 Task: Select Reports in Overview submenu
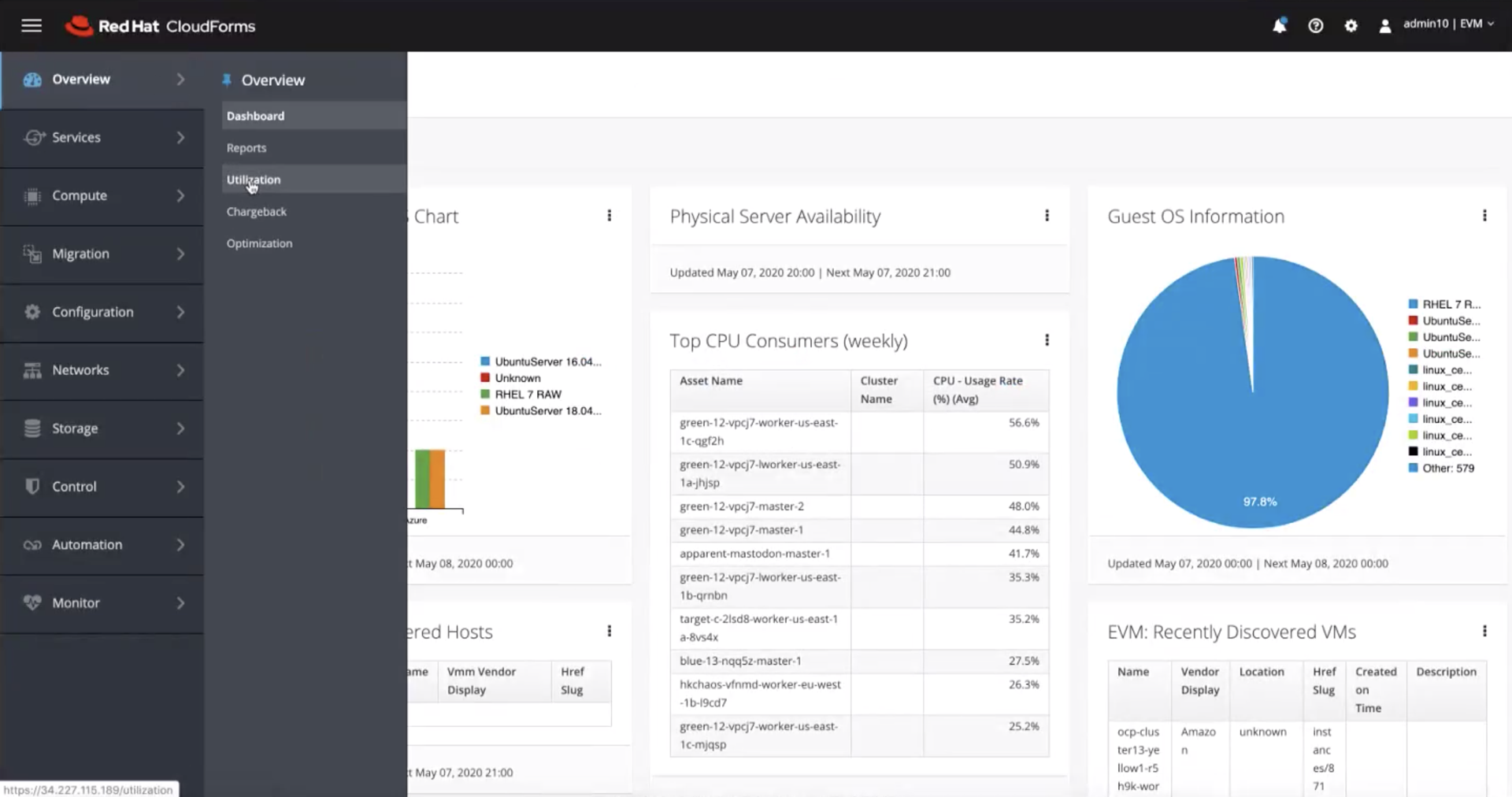[x=313, y=148]
